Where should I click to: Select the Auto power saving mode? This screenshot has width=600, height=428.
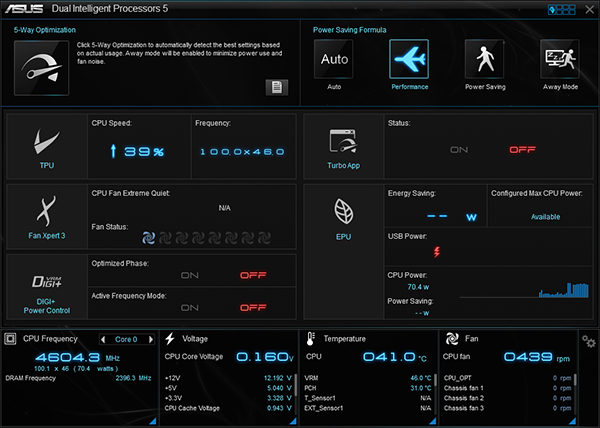pos(334,59)
